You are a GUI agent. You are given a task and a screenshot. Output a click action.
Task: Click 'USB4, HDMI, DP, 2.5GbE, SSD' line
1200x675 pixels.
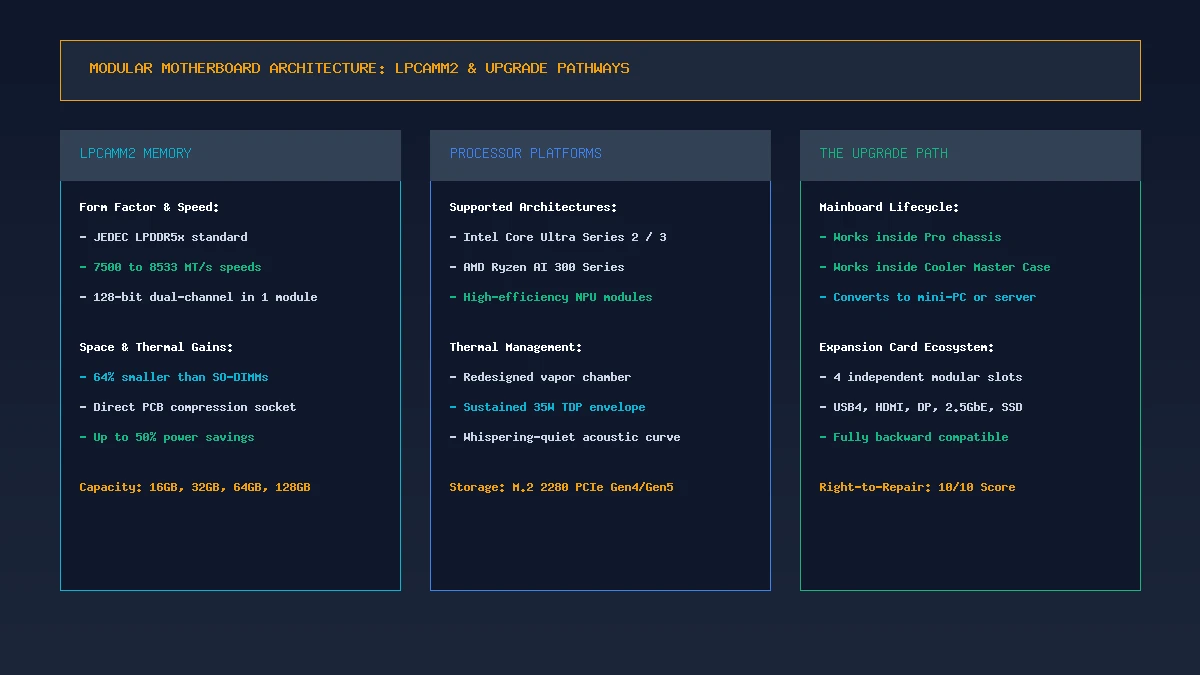tap(921, 407)
